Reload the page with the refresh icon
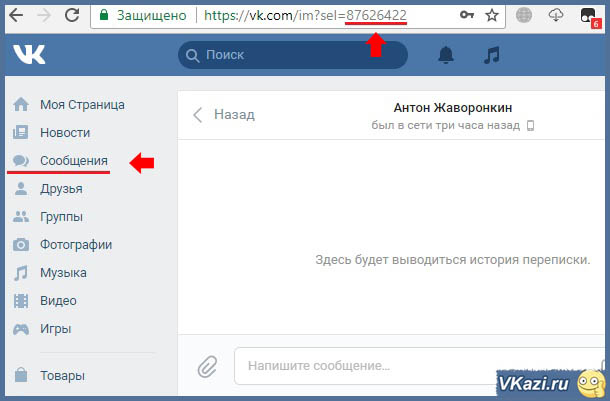610x401 pixels. point(72,15)
